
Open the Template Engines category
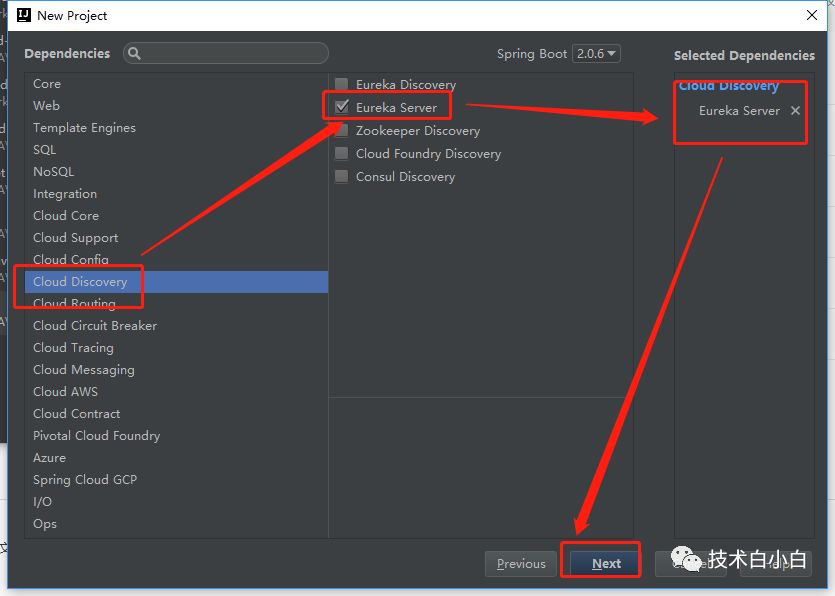[176, 128]
